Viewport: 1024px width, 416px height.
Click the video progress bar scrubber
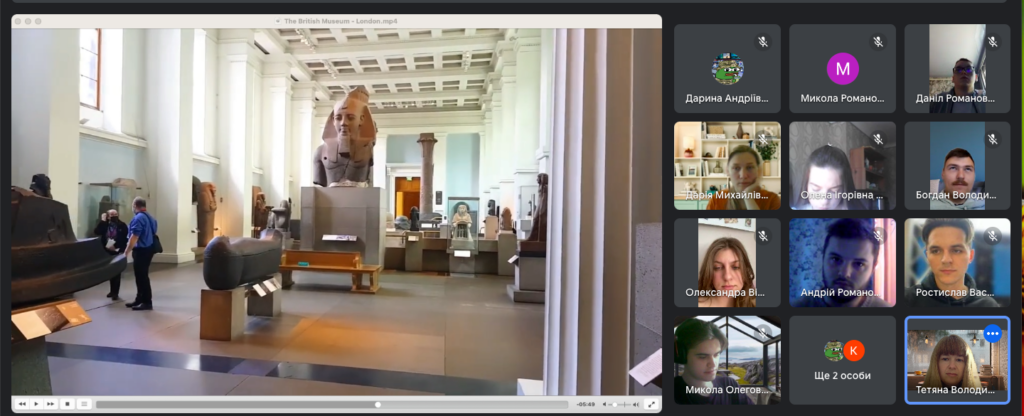pyautogui.click(x=377, y=404)
